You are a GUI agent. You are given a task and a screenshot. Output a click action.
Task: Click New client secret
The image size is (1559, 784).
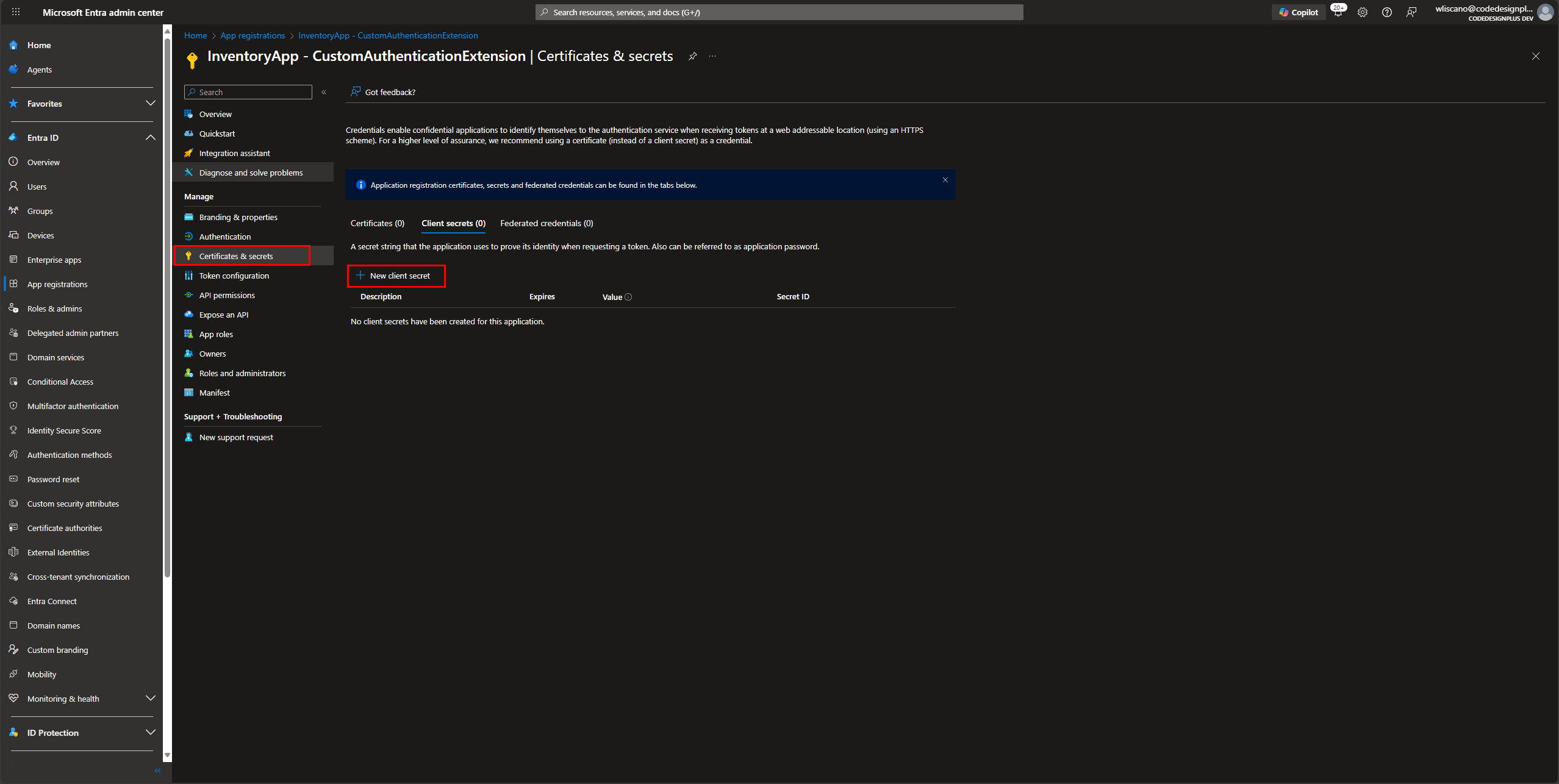pyautogui.click(x=396, y=276)
